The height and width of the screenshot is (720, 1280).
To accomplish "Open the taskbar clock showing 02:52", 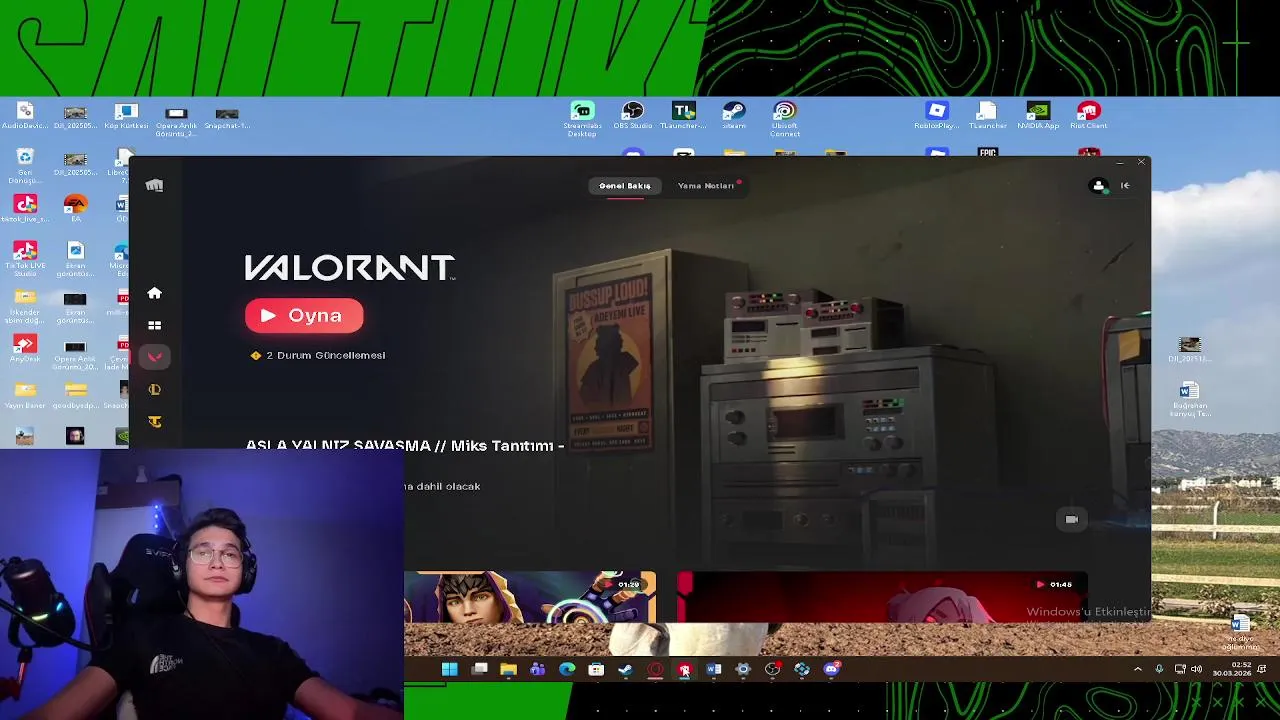I will [x=1233, y=669].
